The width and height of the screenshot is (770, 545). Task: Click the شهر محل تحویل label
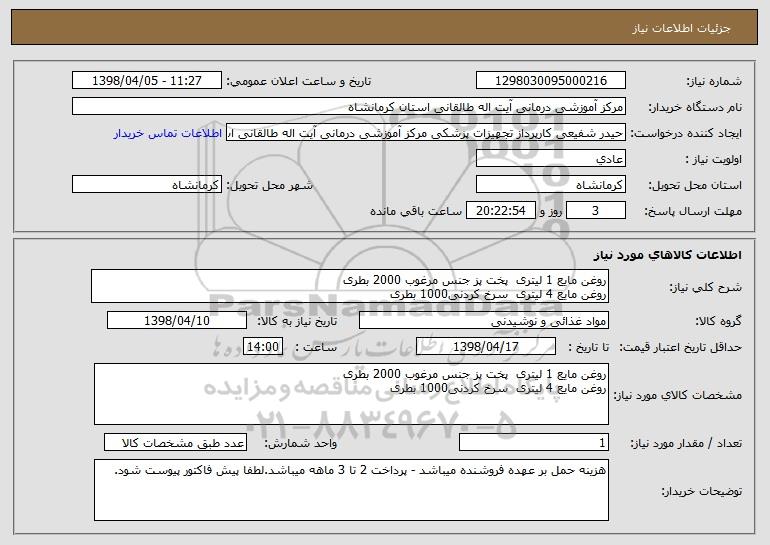click(x=270, y=186)
